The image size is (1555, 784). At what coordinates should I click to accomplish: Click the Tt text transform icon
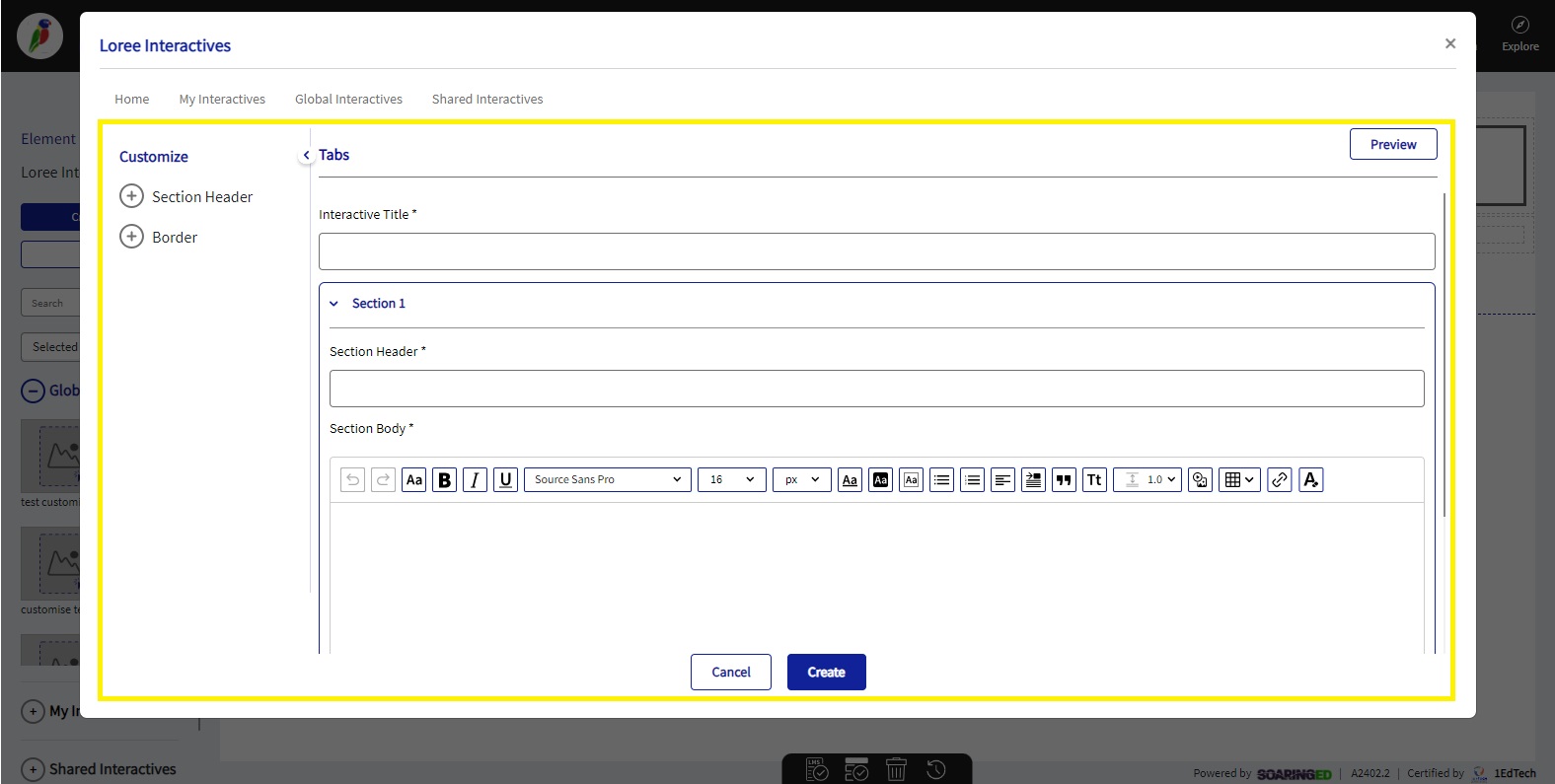1094,479
